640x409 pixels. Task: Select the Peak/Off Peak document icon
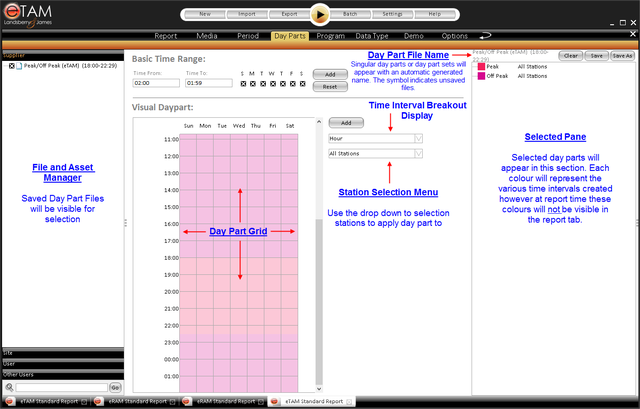pyautogui.click(x=19, y=66)
